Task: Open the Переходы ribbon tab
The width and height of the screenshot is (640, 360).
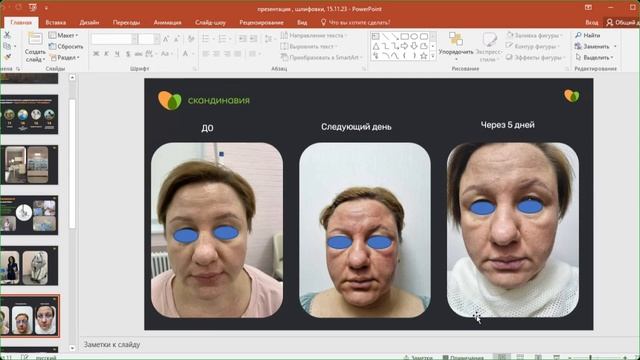Action: tap(127, 22)
